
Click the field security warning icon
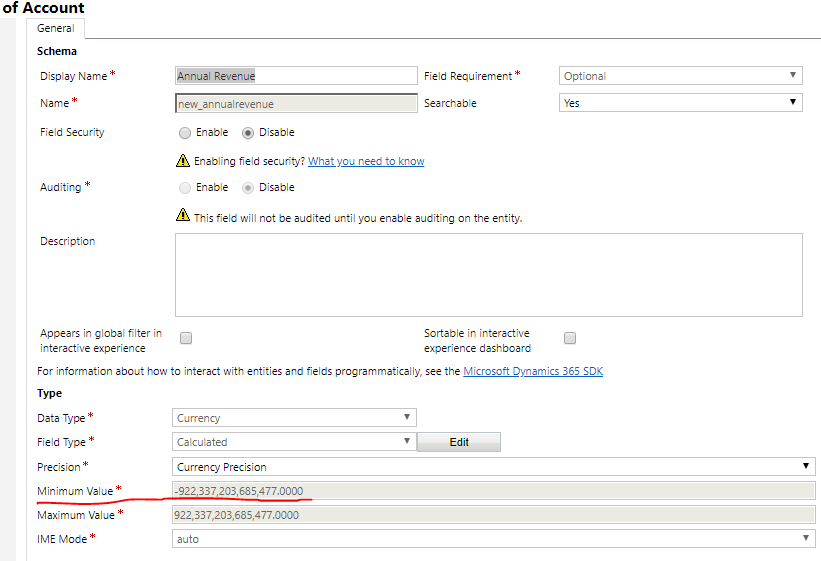coord(183,161)
